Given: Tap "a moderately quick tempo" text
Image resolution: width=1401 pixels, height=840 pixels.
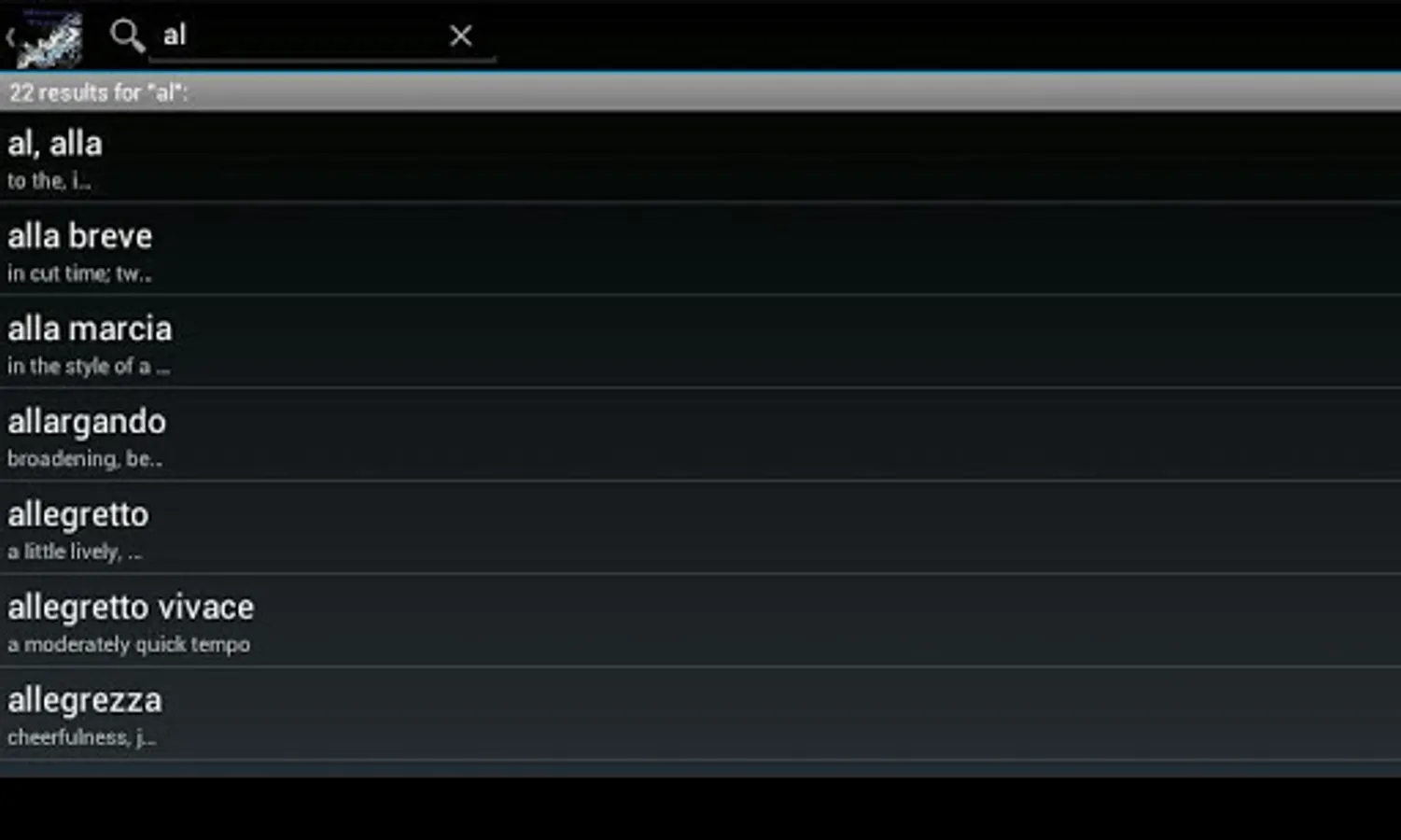Looking at the screenshot, I should (129, 645).
